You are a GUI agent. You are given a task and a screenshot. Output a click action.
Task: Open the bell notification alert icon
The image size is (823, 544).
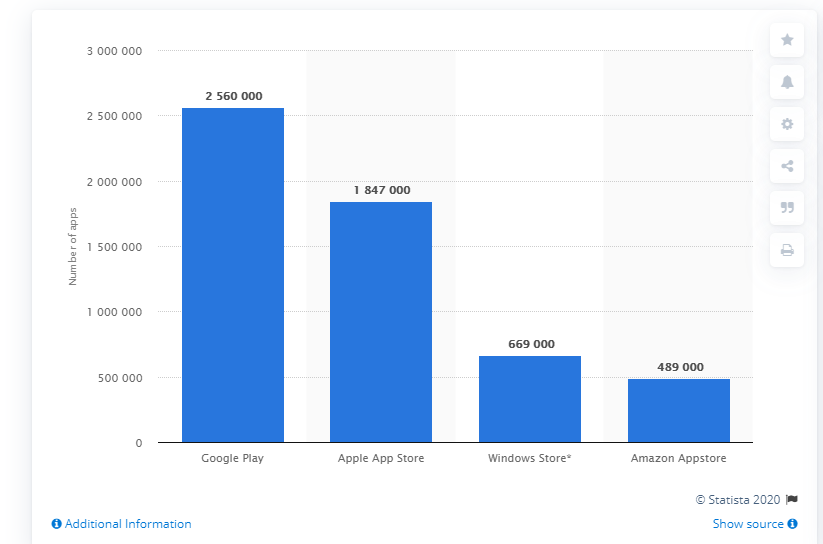[x=787, y=82]
